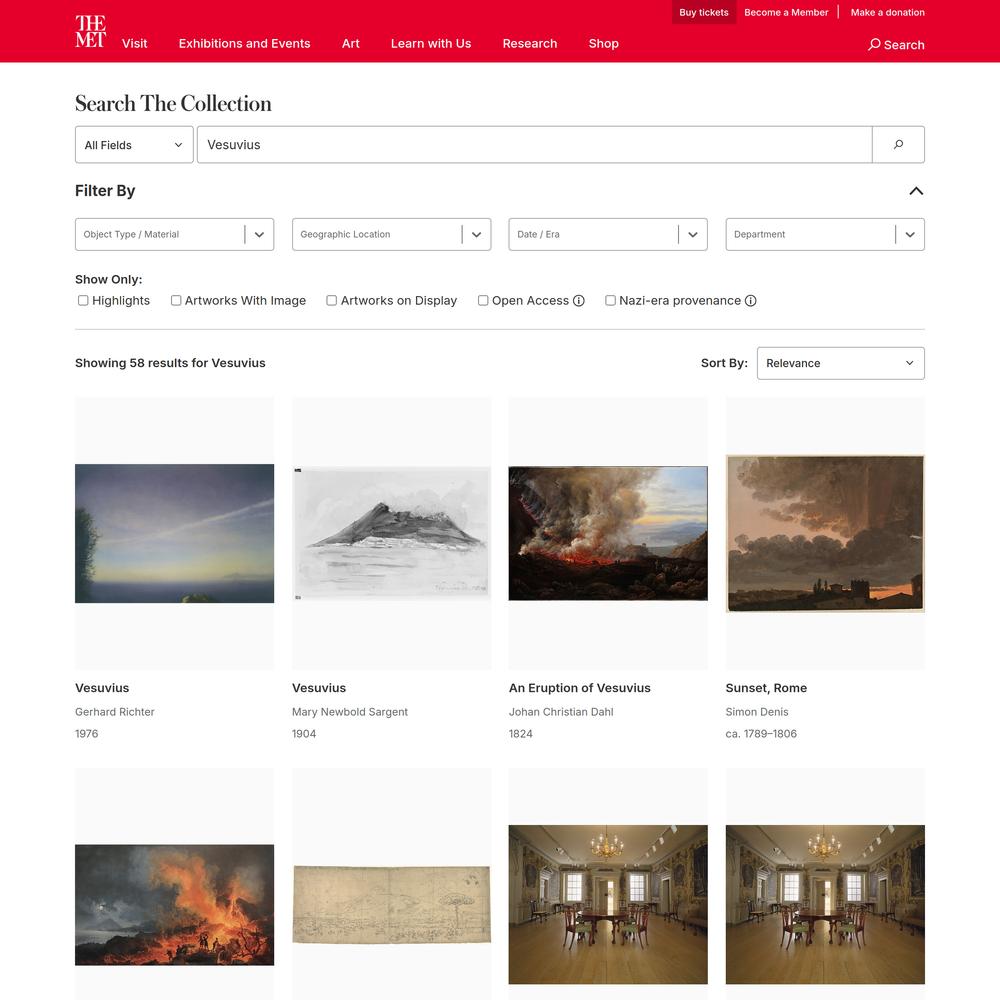Submit collection search with magnifier button
This screenshot has width=1000, height=1000.
898,145
